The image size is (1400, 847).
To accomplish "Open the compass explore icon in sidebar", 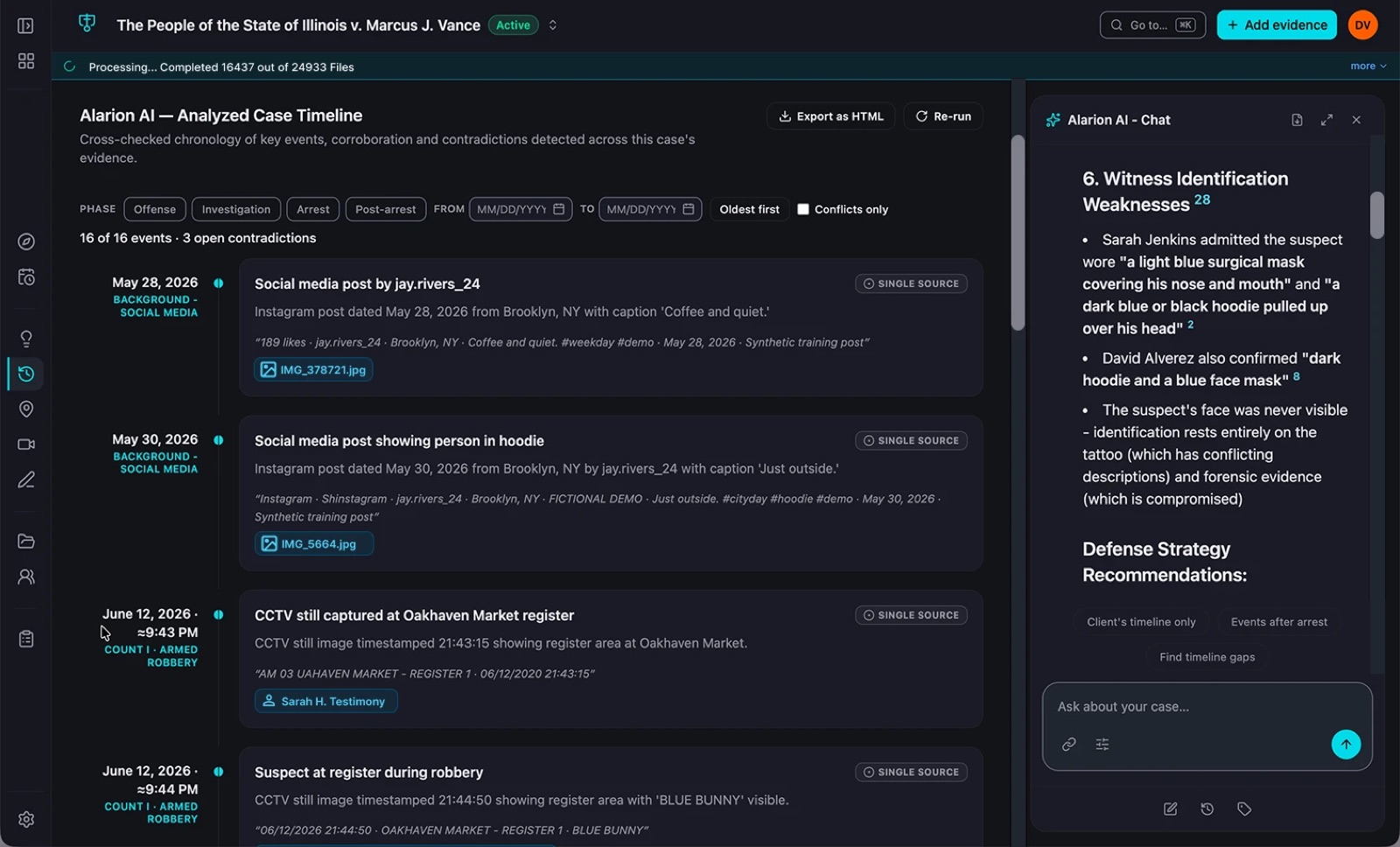I will 26,241.
